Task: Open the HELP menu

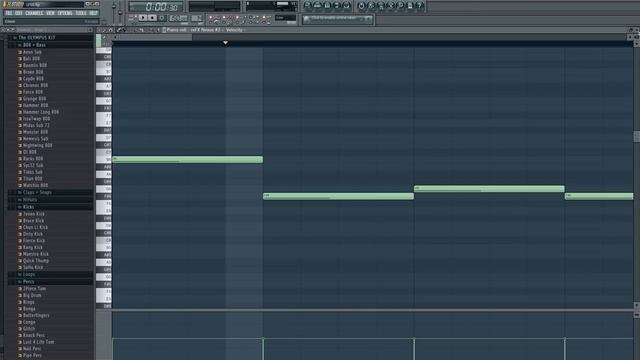Action: coord(93,13)
